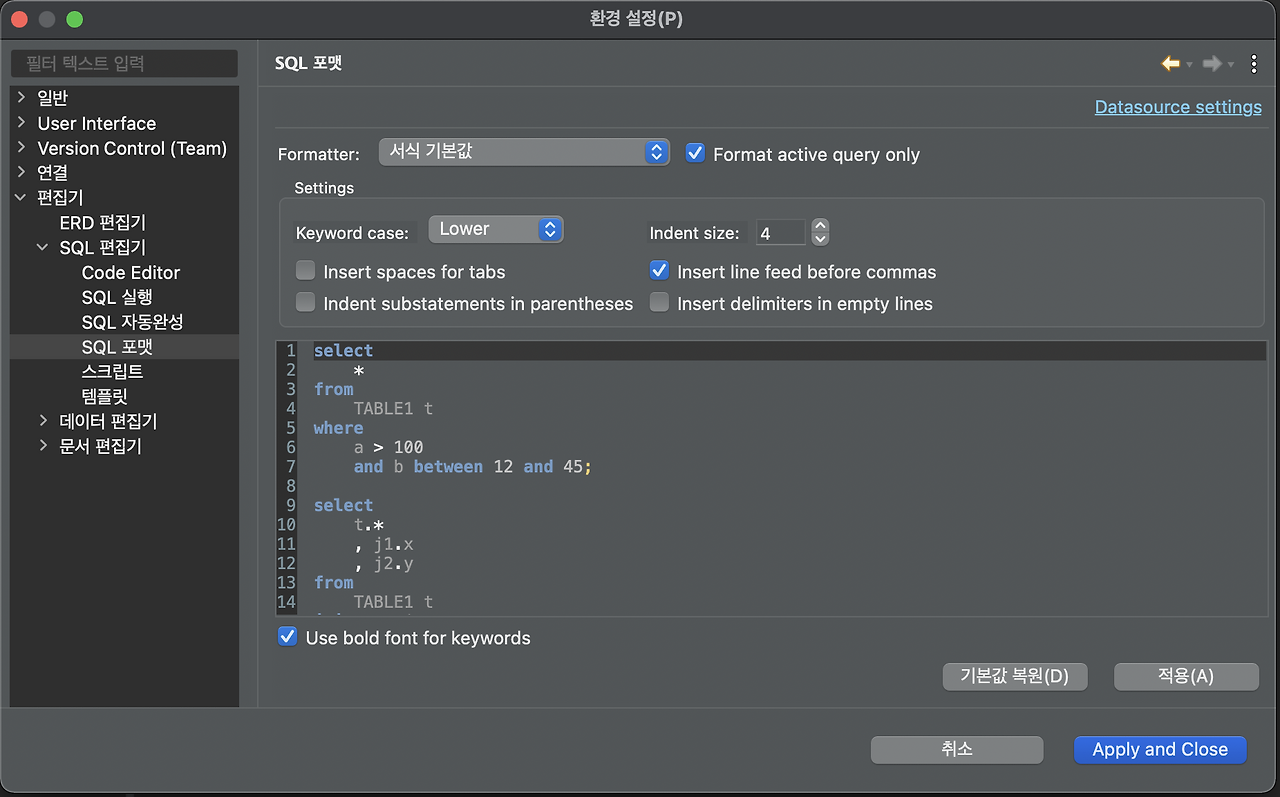Collapse the 편집기 tree node
This screenshot has height=797, width=1280.
click(x=21, y=198)
